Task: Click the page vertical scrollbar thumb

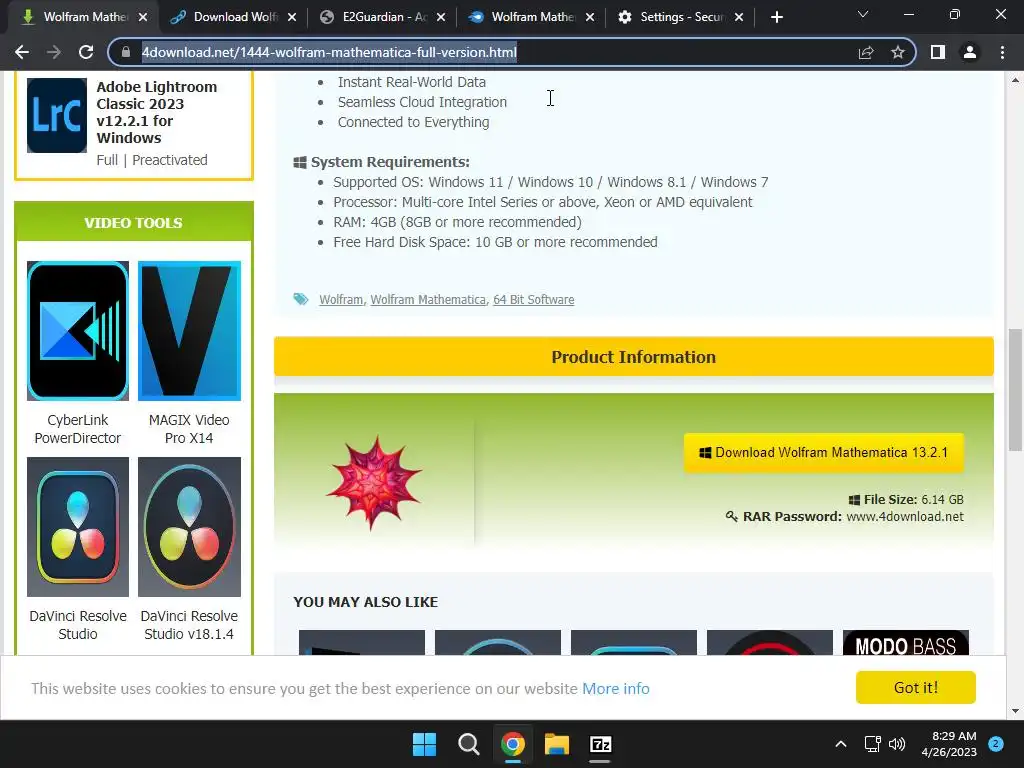Action: coord(1015,390)
